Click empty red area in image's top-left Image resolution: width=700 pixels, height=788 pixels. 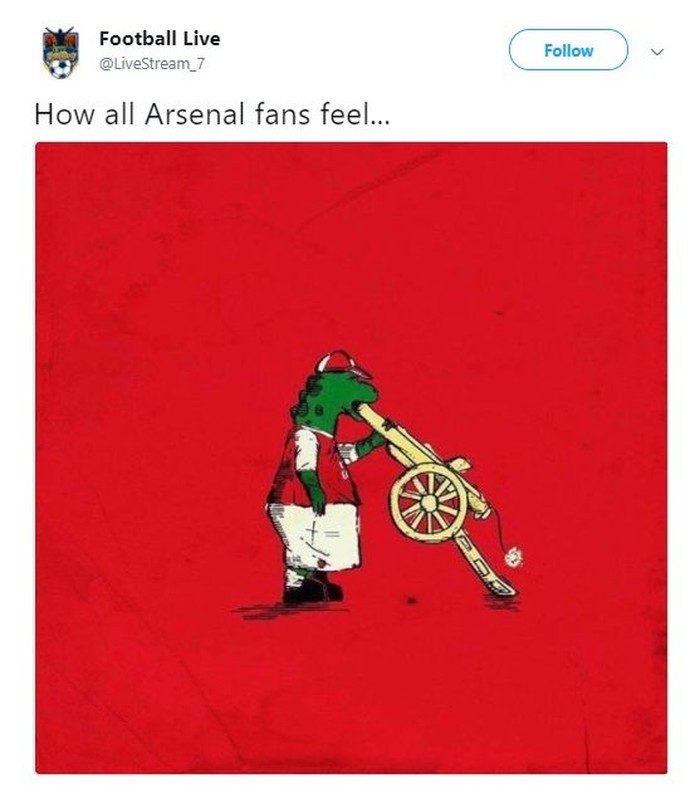click(120, 220)
